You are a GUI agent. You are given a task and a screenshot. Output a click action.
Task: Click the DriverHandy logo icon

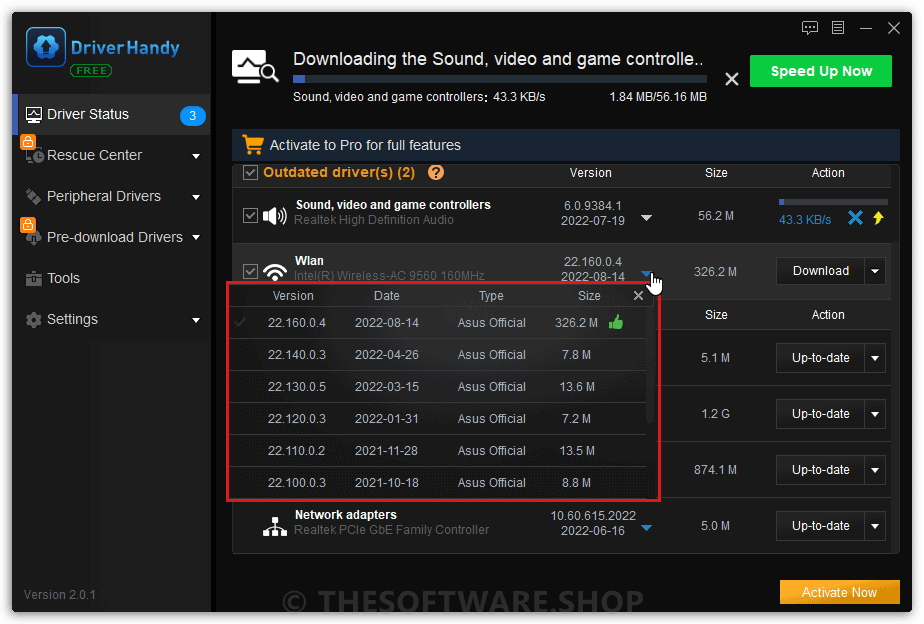[46, 47]
